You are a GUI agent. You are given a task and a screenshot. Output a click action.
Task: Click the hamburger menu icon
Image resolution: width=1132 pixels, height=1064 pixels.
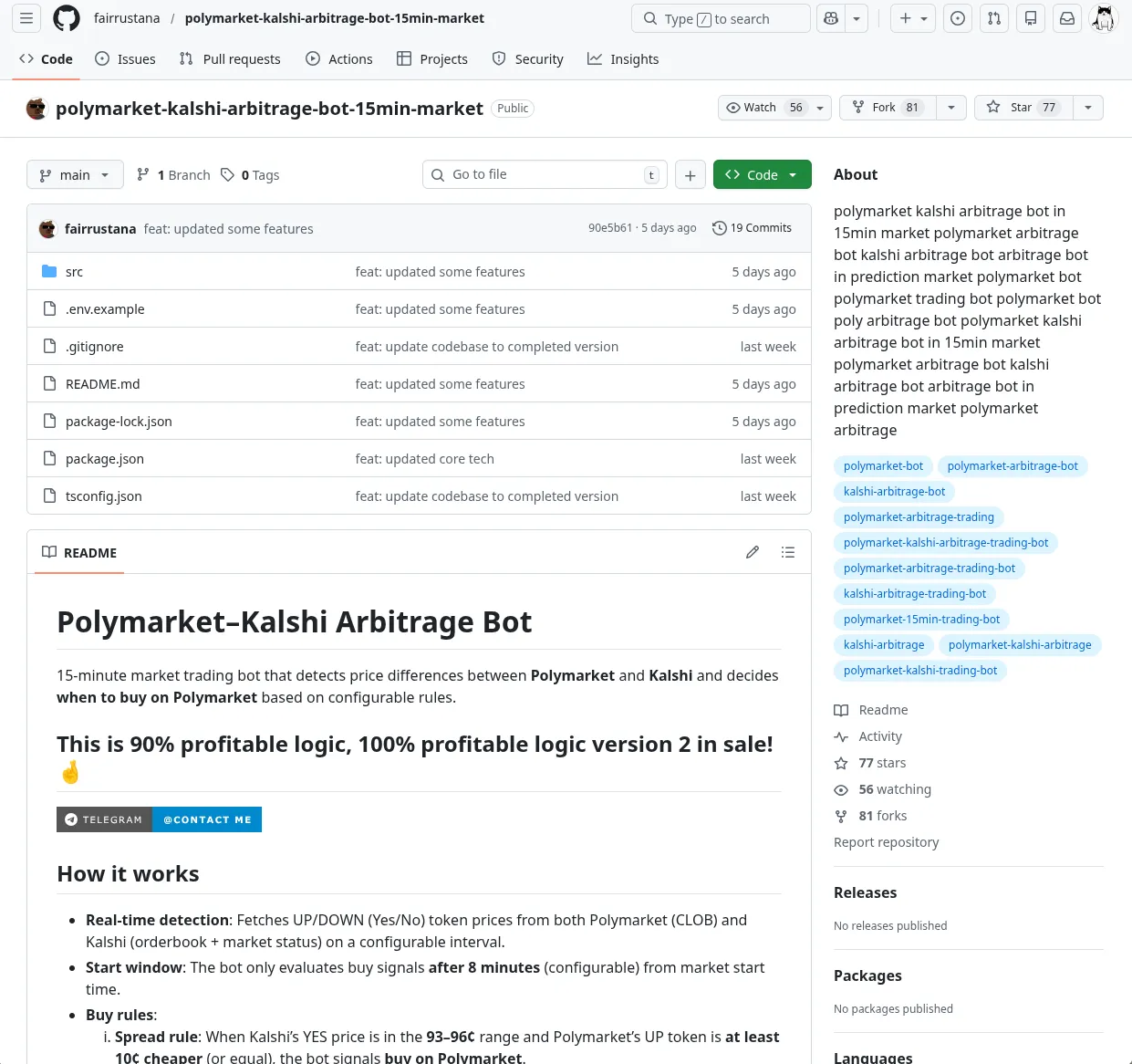(x=26, y=18)
